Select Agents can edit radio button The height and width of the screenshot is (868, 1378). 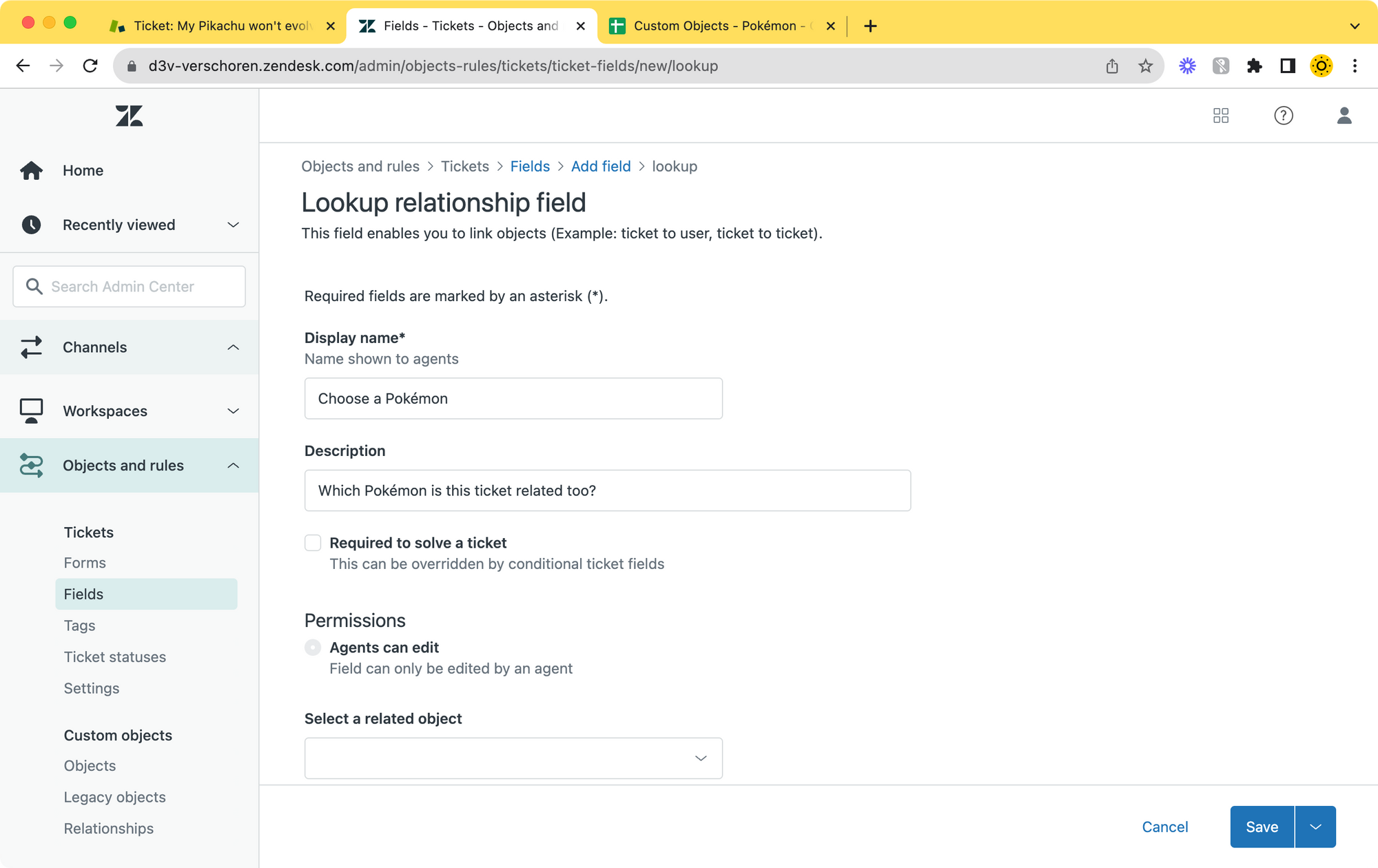point(313,648)
